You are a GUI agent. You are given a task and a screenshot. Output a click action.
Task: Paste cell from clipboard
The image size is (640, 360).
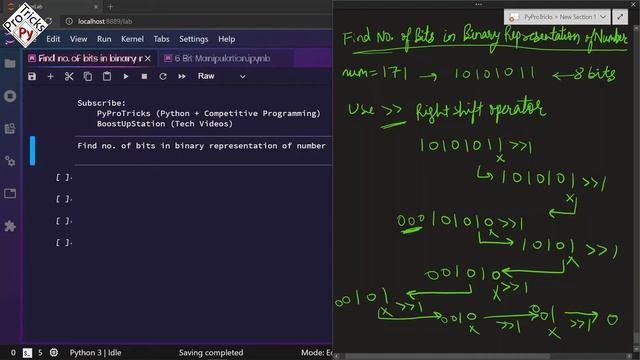pyautogui.click(x=107, y=76)
